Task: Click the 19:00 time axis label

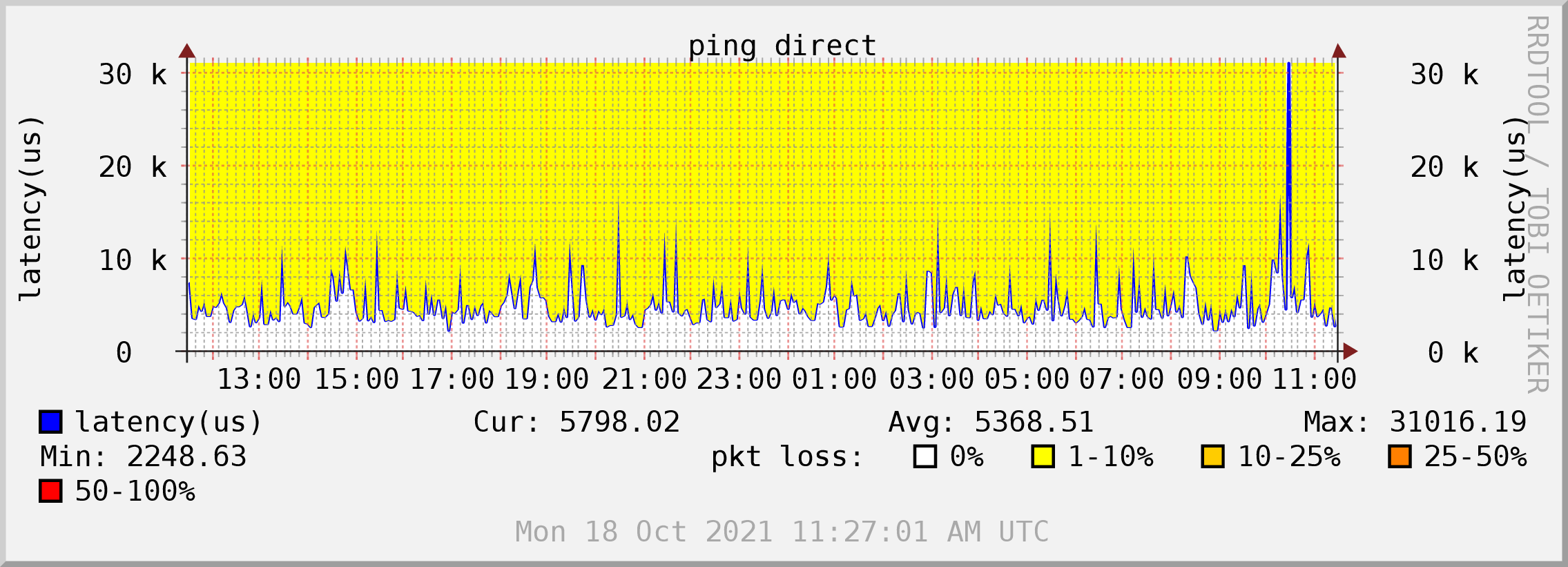Action: pos(547,379)
